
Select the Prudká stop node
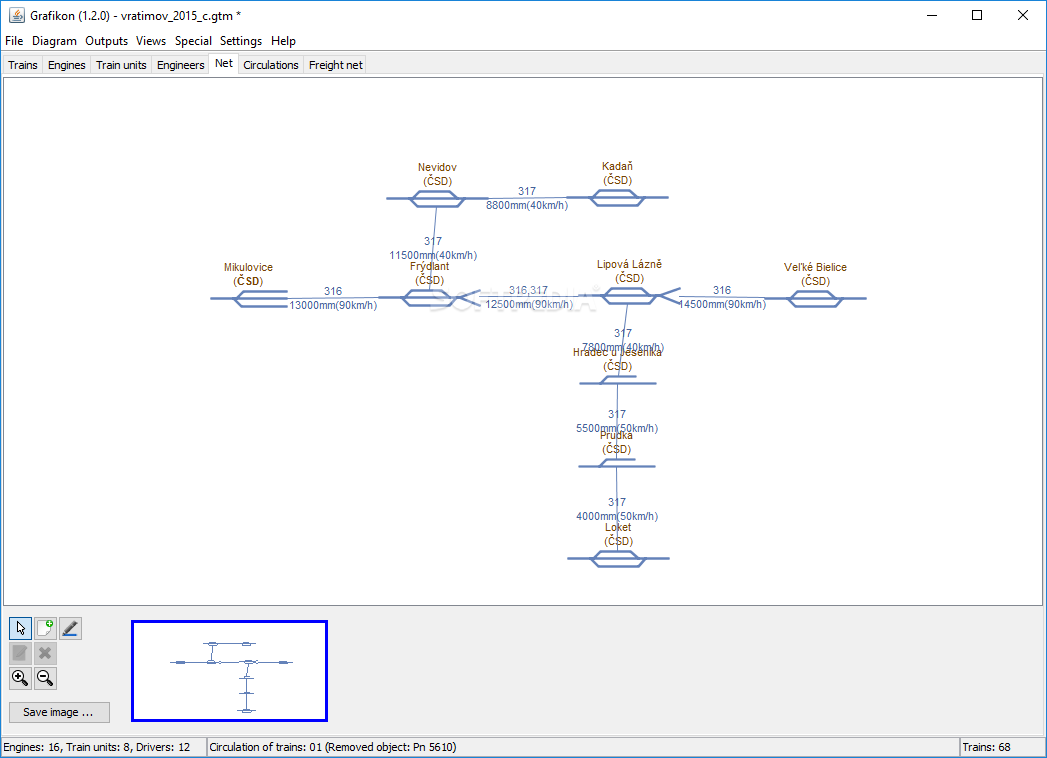point(617,463)
